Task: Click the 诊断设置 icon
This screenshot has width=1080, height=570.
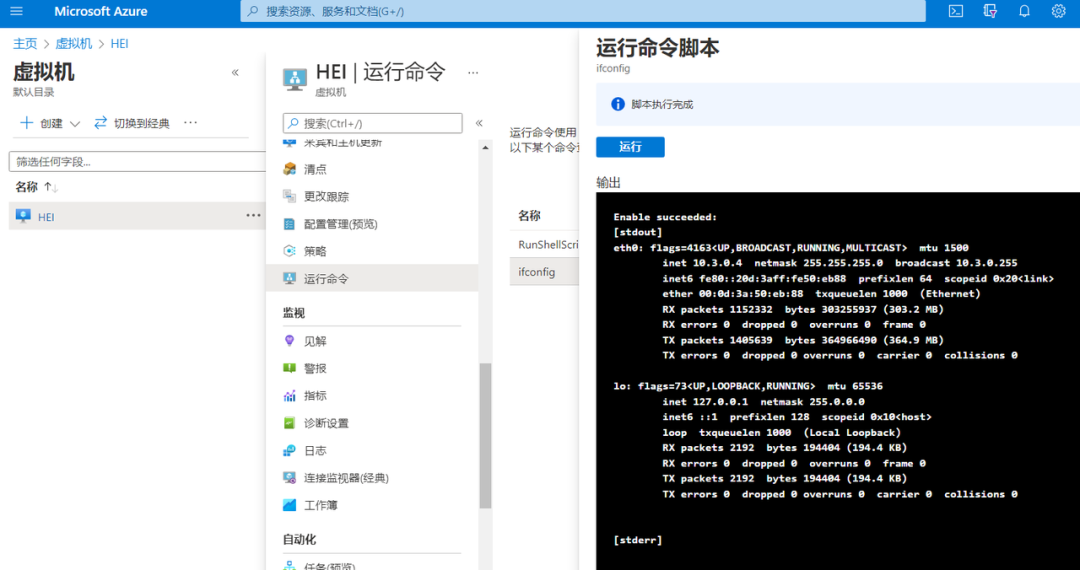Action: 290,423
